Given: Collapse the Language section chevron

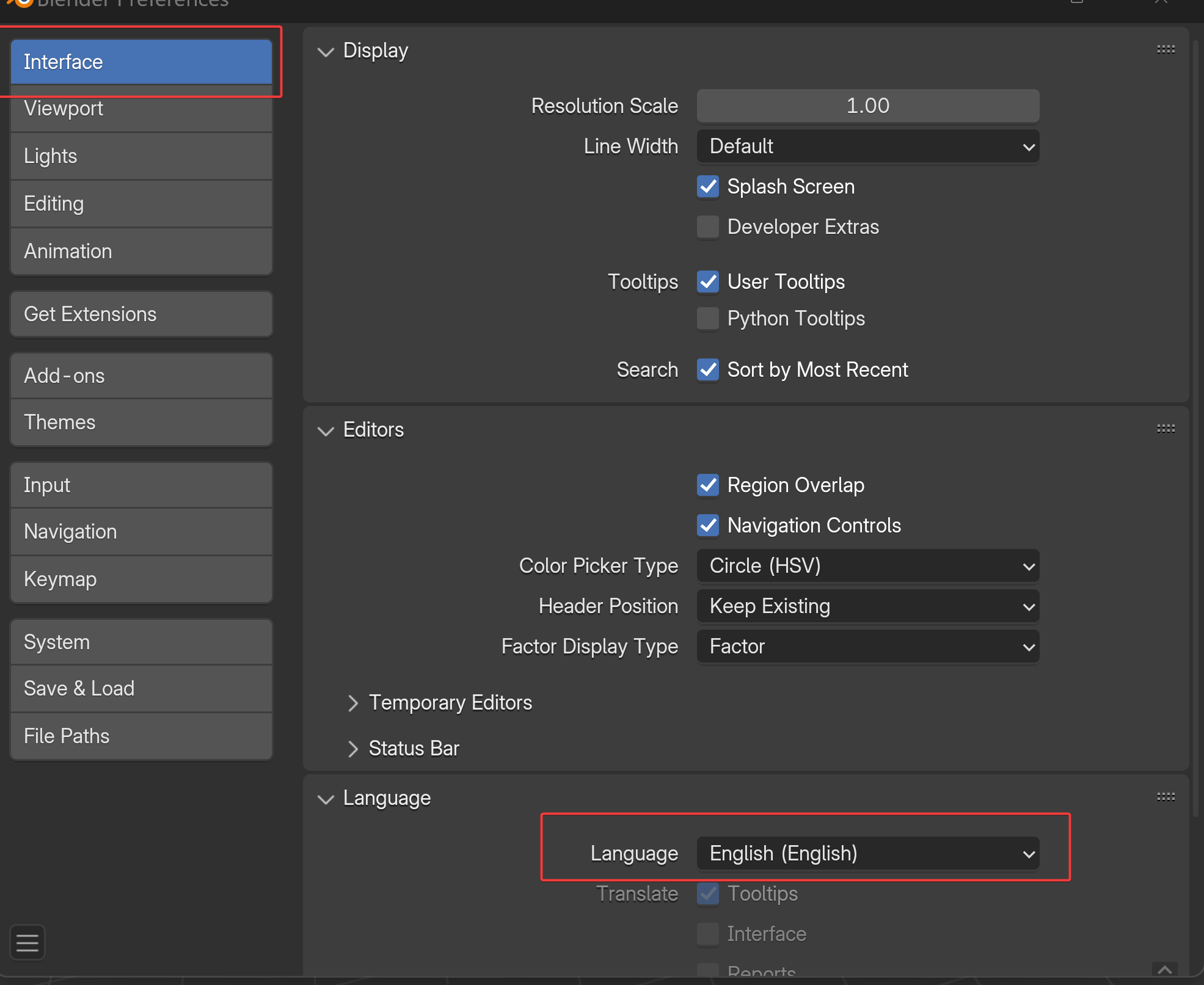Looking at the screenshot, I should click(326, 799).
